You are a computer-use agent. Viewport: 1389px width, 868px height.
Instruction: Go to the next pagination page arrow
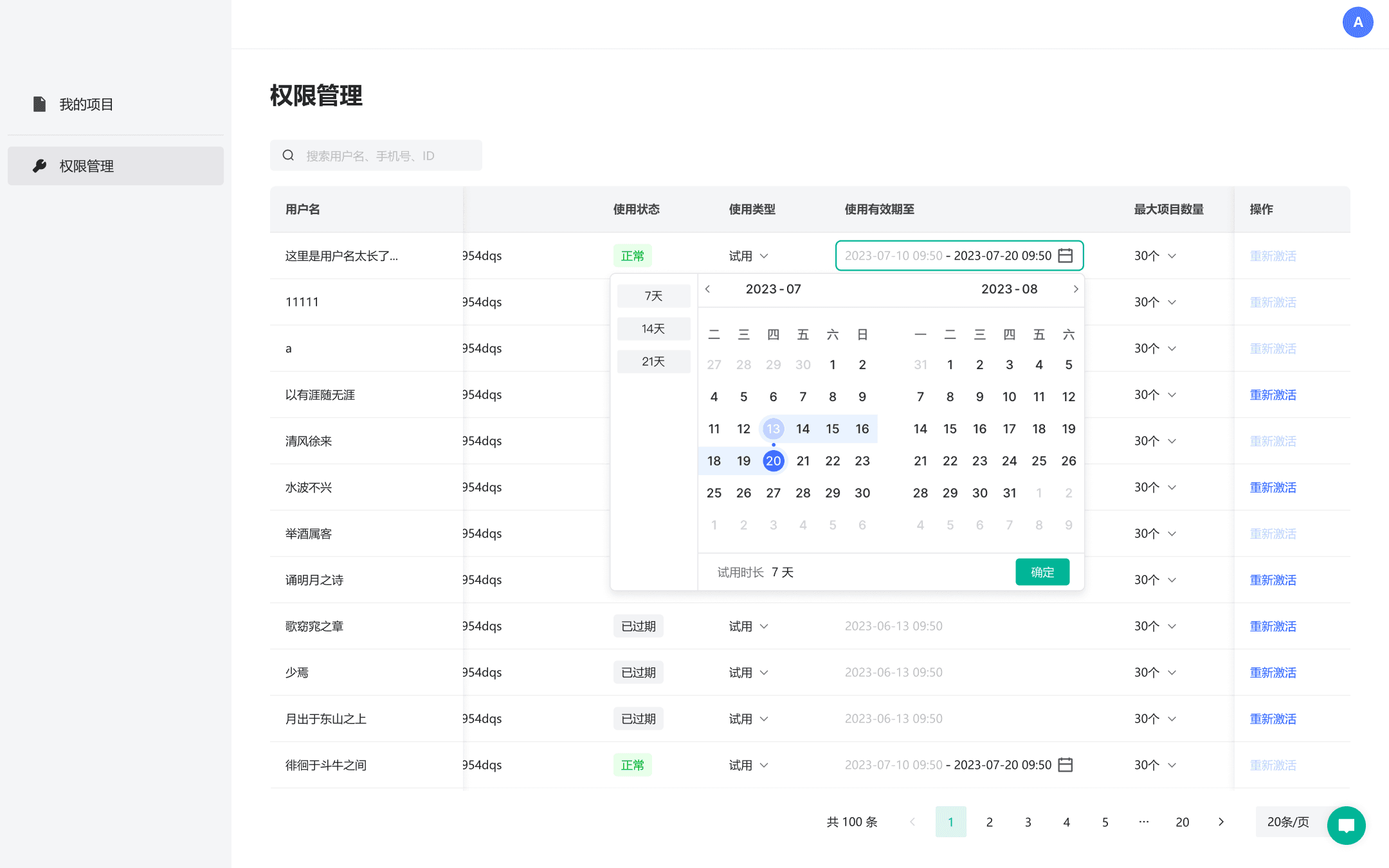1221,822
